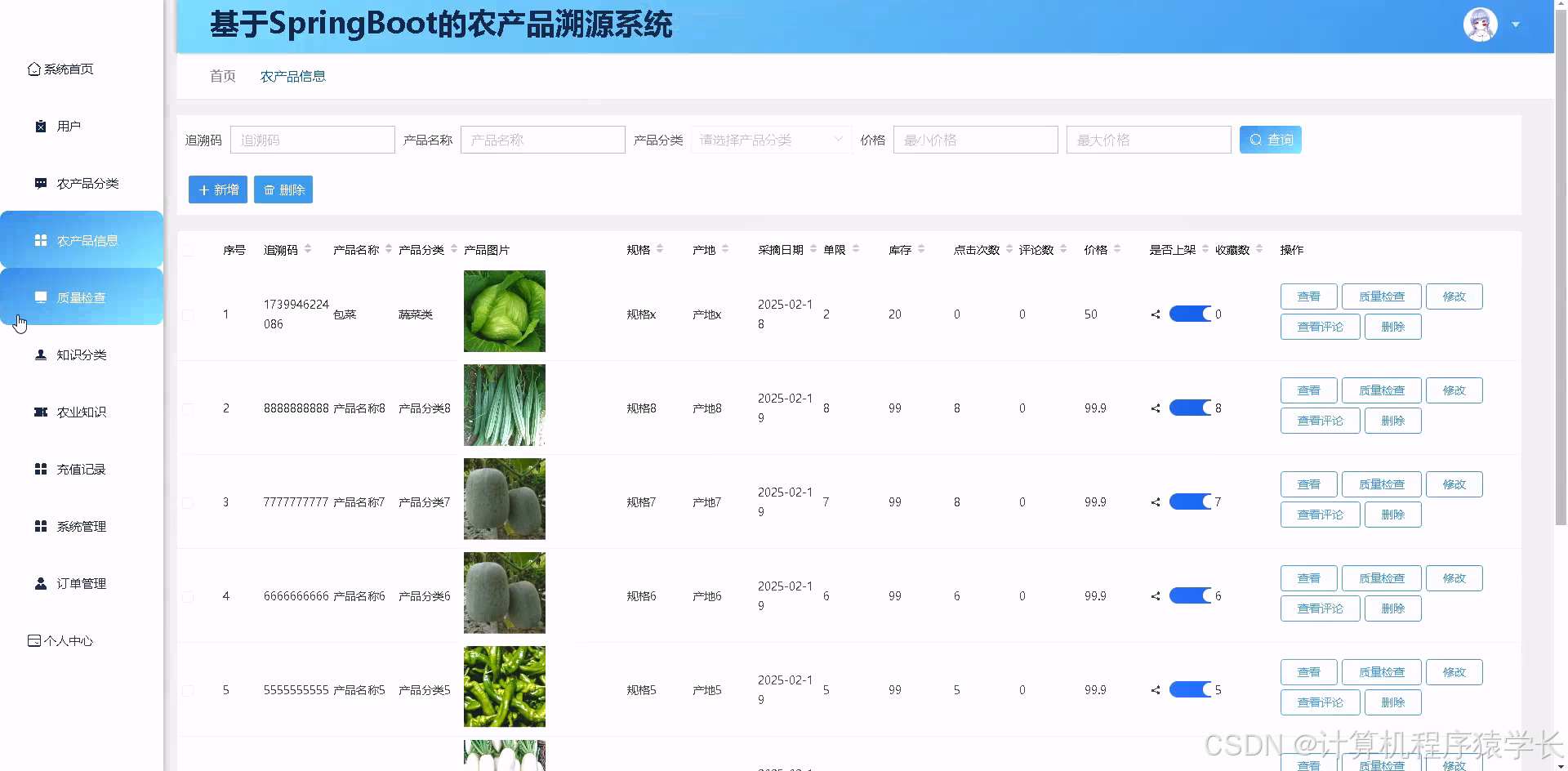Screen dimensions: 1568x771
Task: Click the user avatar in the top bar
Action: point(1480,25)
